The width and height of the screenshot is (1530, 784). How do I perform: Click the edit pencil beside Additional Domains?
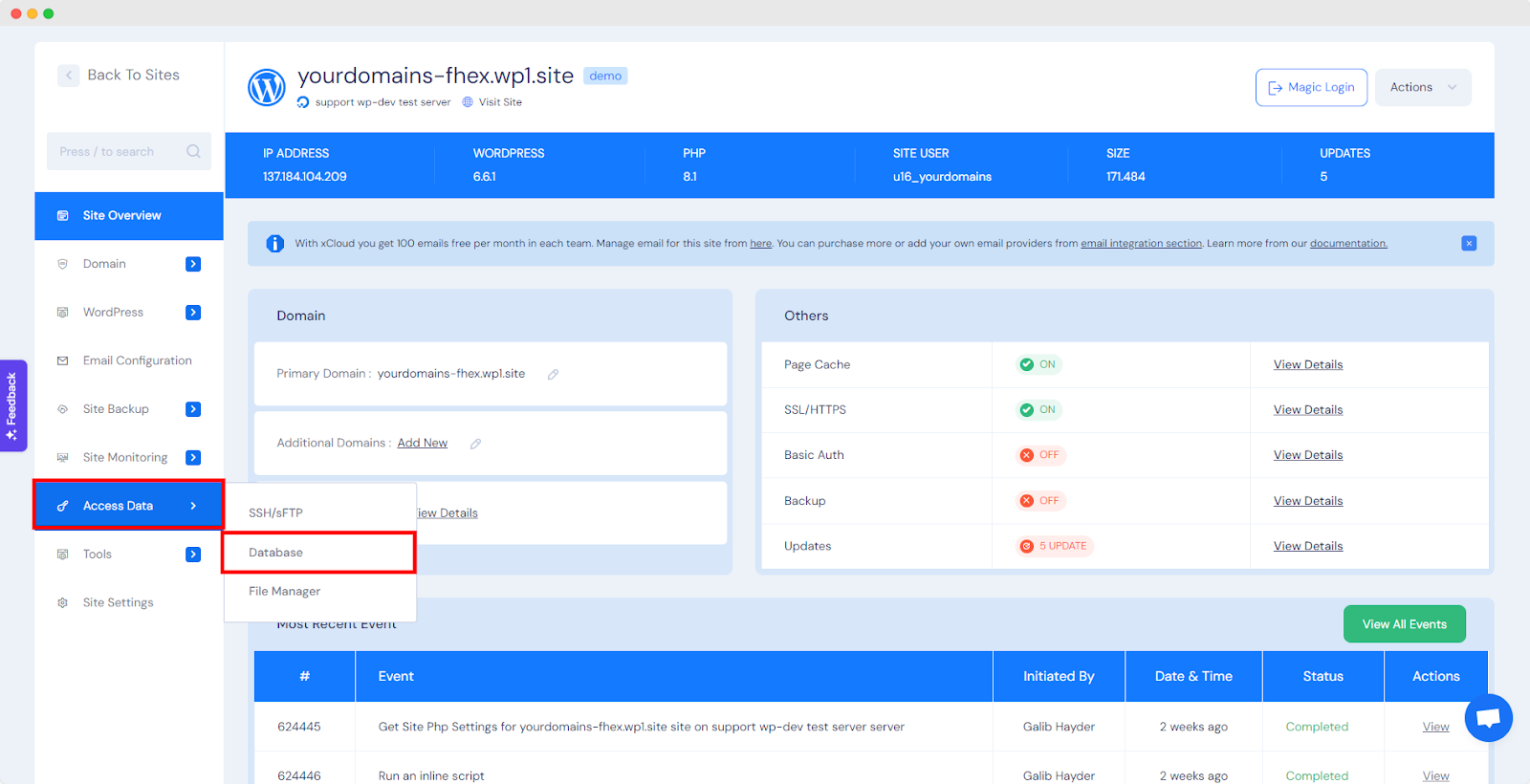(x=475, y=444)
